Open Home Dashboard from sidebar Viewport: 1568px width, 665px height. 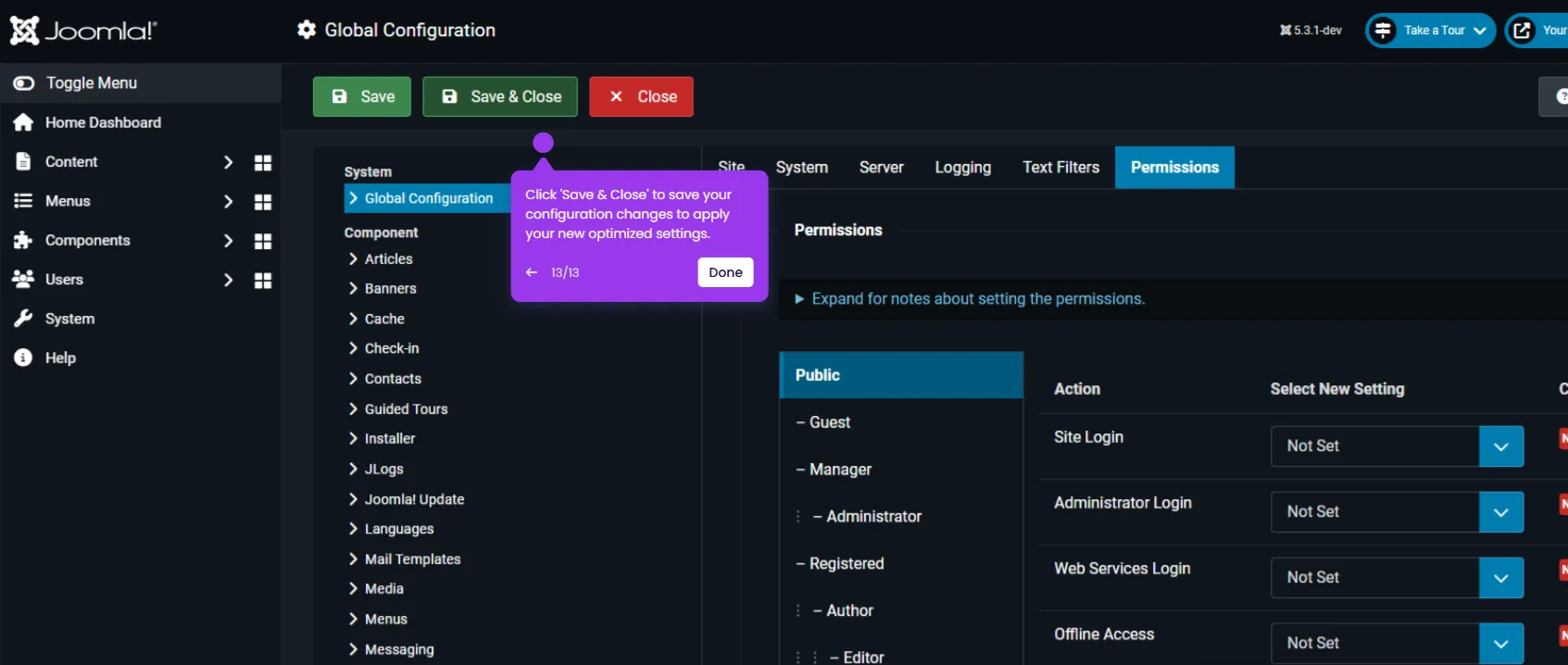(x=103, y=122)
